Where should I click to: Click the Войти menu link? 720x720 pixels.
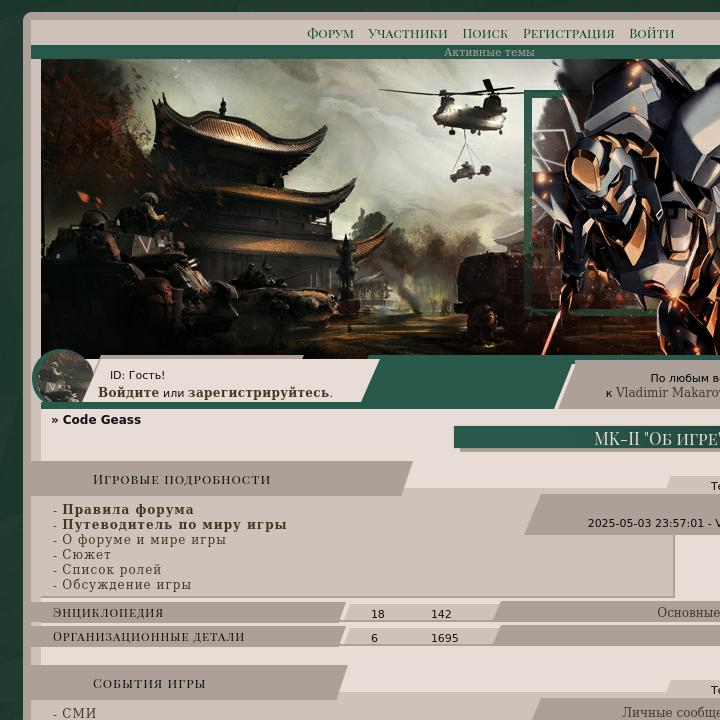coord(652,34)
